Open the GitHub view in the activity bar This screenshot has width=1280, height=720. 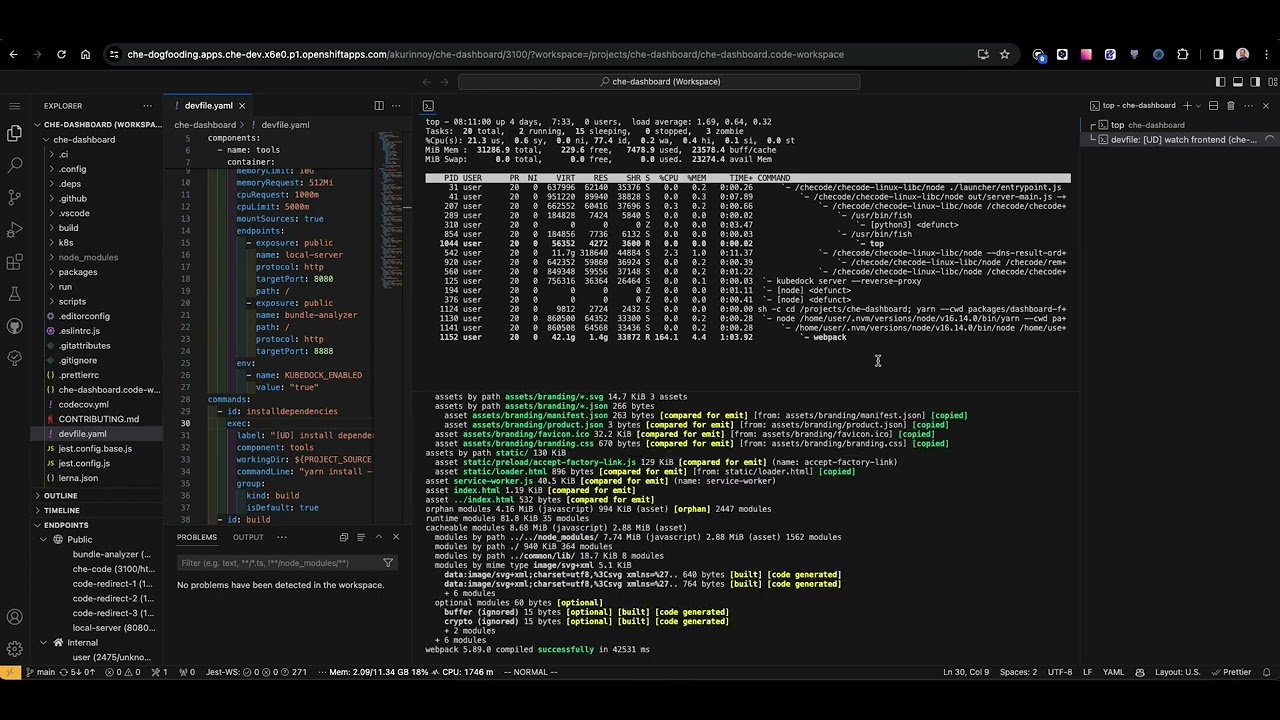(15, 326)
